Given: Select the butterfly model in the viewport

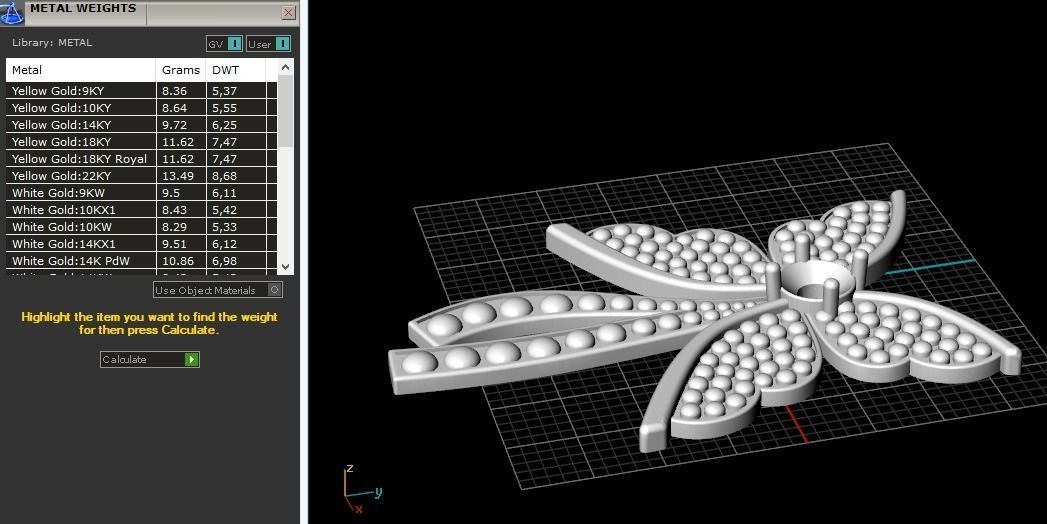Looking at the screenshot, I should (x=704, y=320).
